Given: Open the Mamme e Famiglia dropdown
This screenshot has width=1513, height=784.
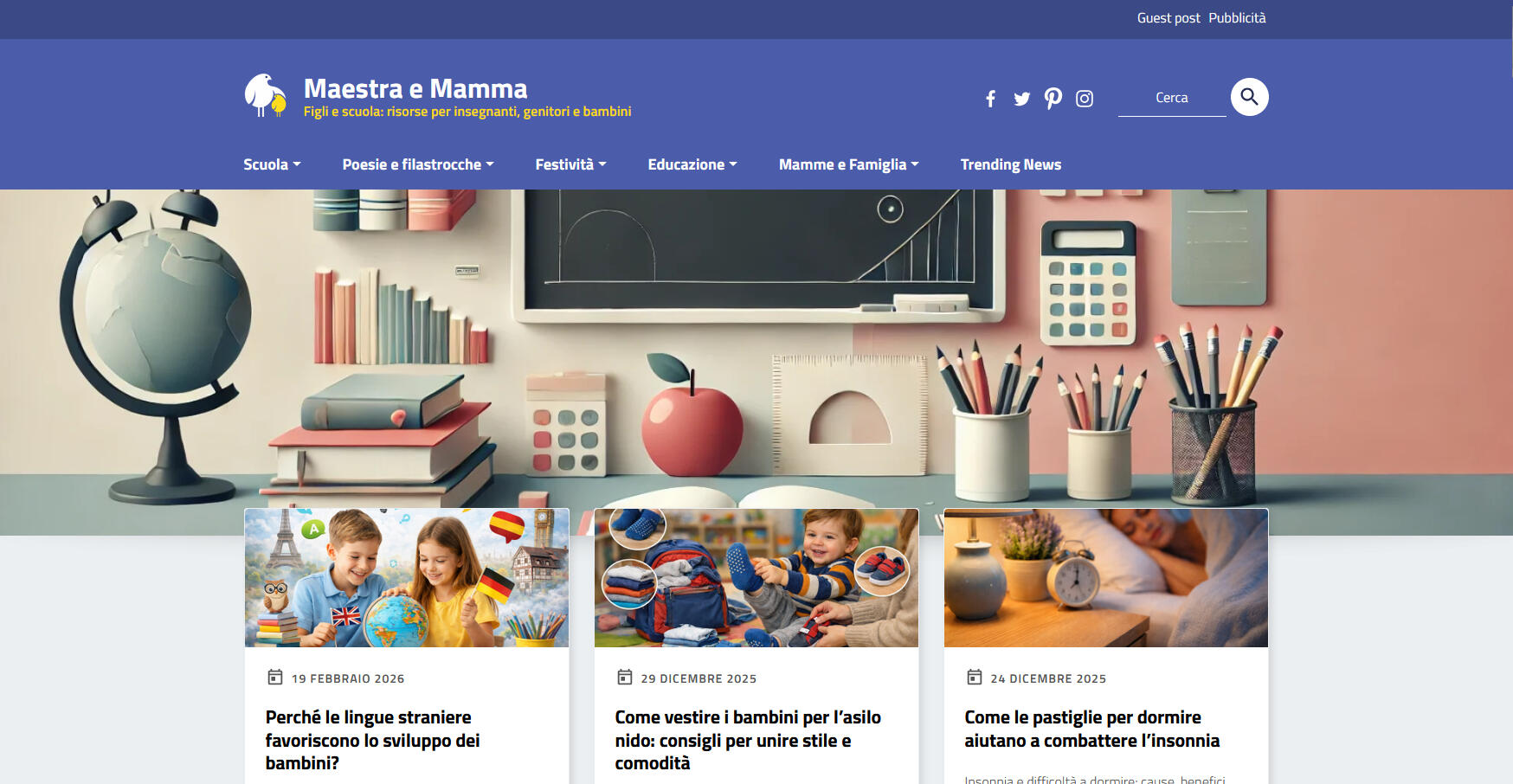Looking at the screenshot, I should pos(848,164).
